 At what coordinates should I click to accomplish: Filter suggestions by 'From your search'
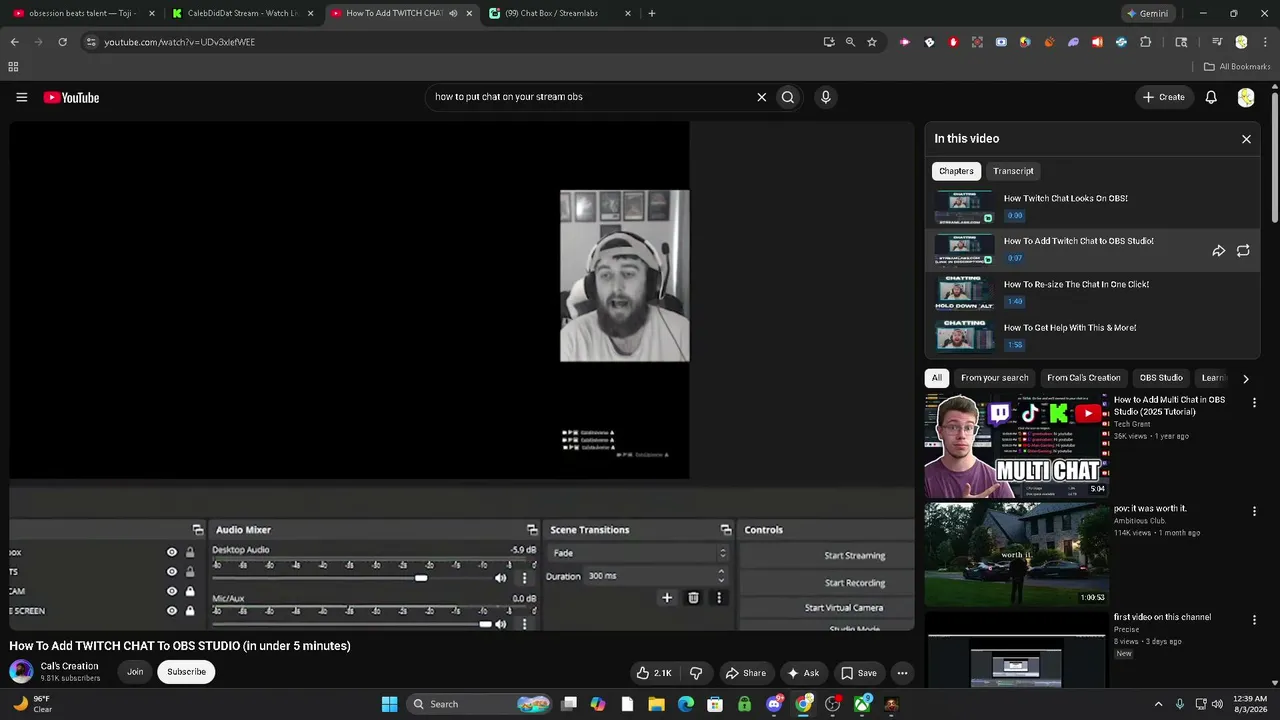994,378
